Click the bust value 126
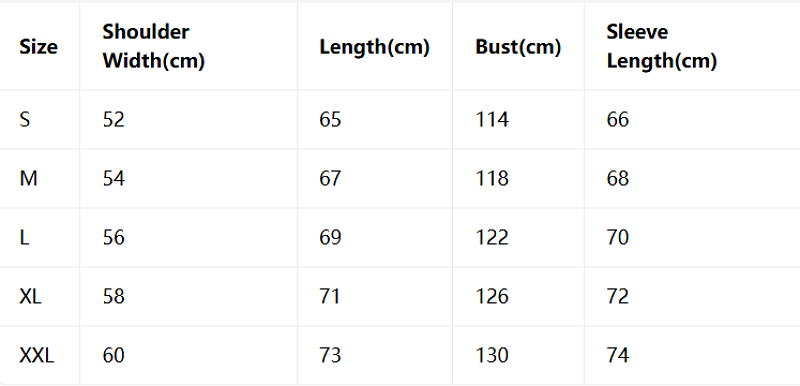800x386 pixels. 492,297
